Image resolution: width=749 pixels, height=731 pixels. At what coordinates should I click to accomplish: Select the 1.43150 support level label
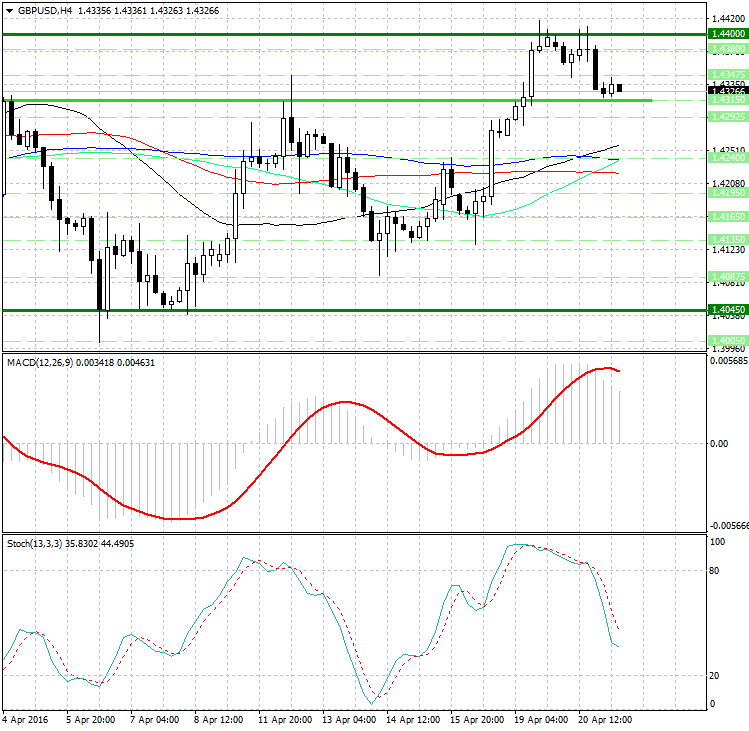(x=725, y=100)
